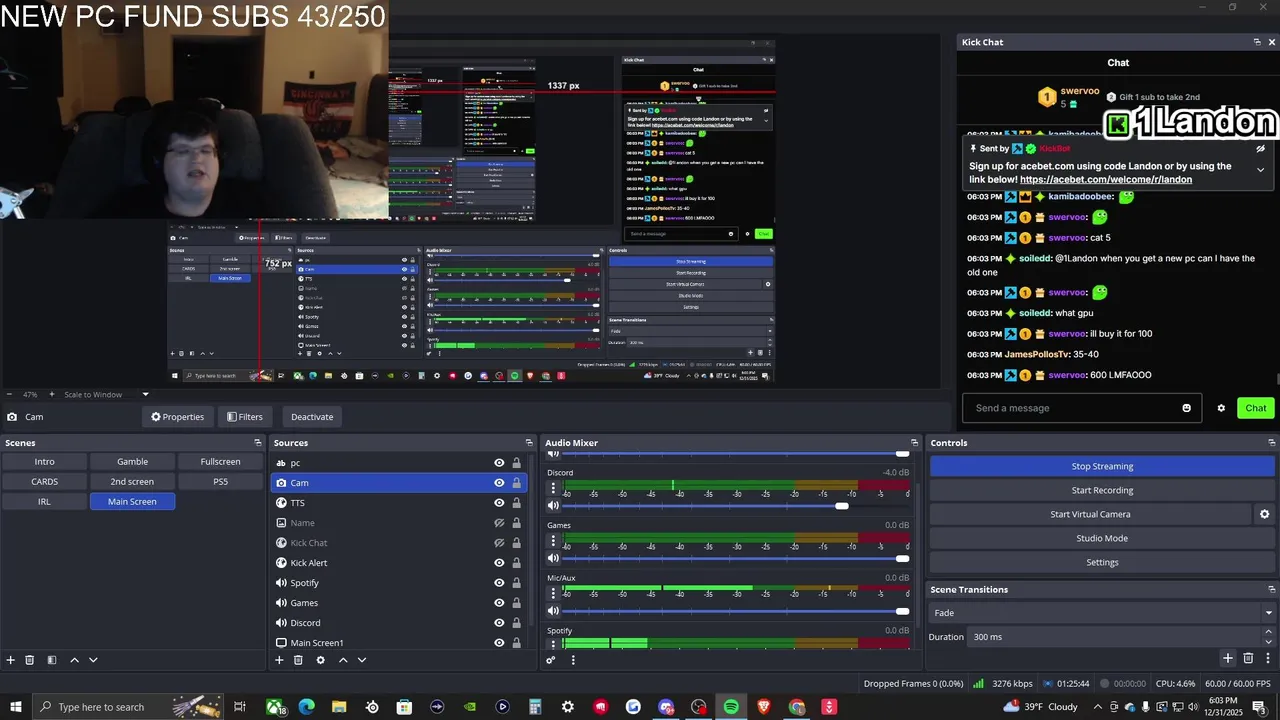Collapse the pinned Kick chat message
1280x720 pixels.
click(1260, 170)
